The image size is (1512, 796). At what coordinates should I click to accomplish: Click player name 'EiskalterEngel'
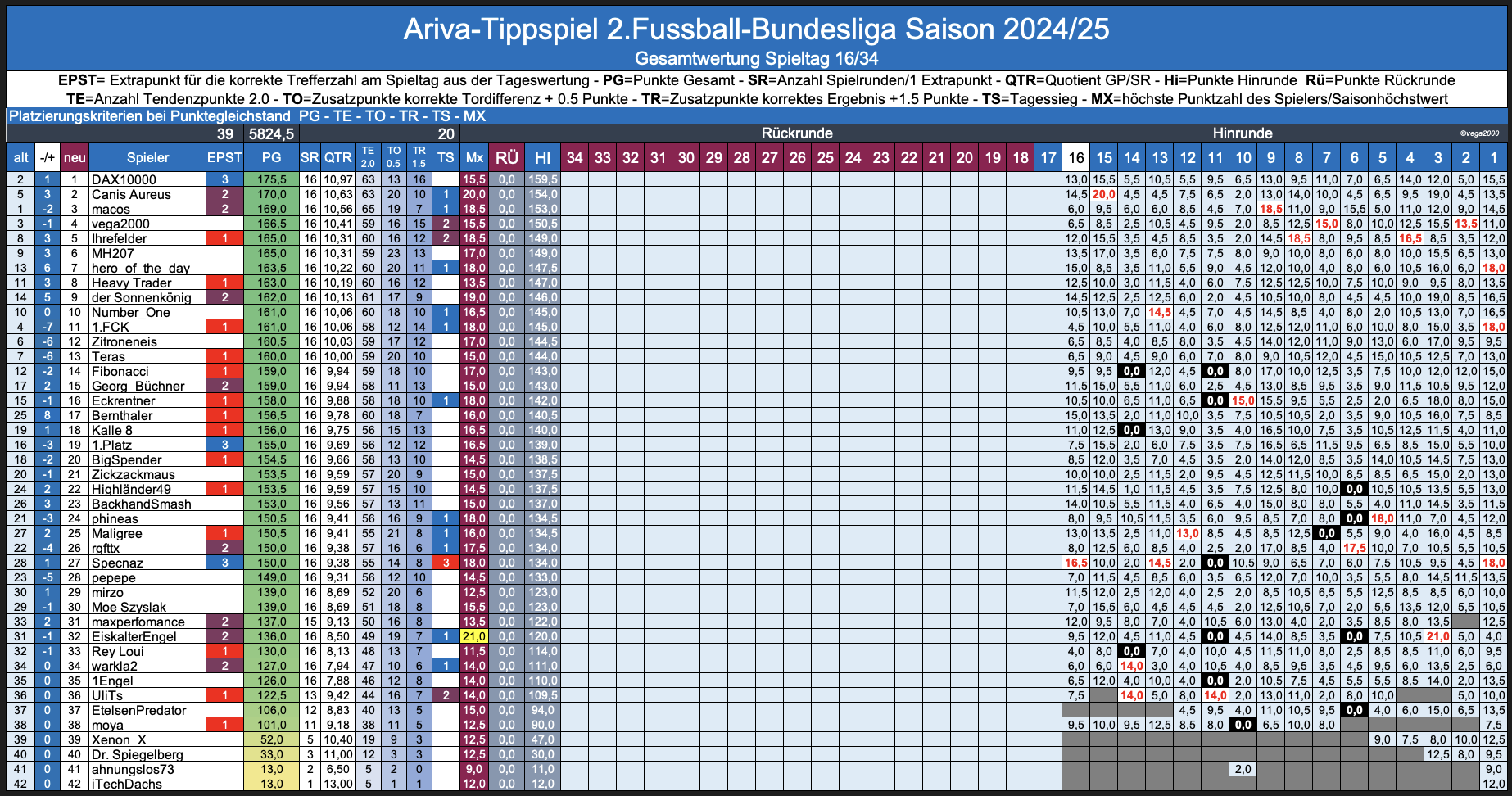click(134, 636)
